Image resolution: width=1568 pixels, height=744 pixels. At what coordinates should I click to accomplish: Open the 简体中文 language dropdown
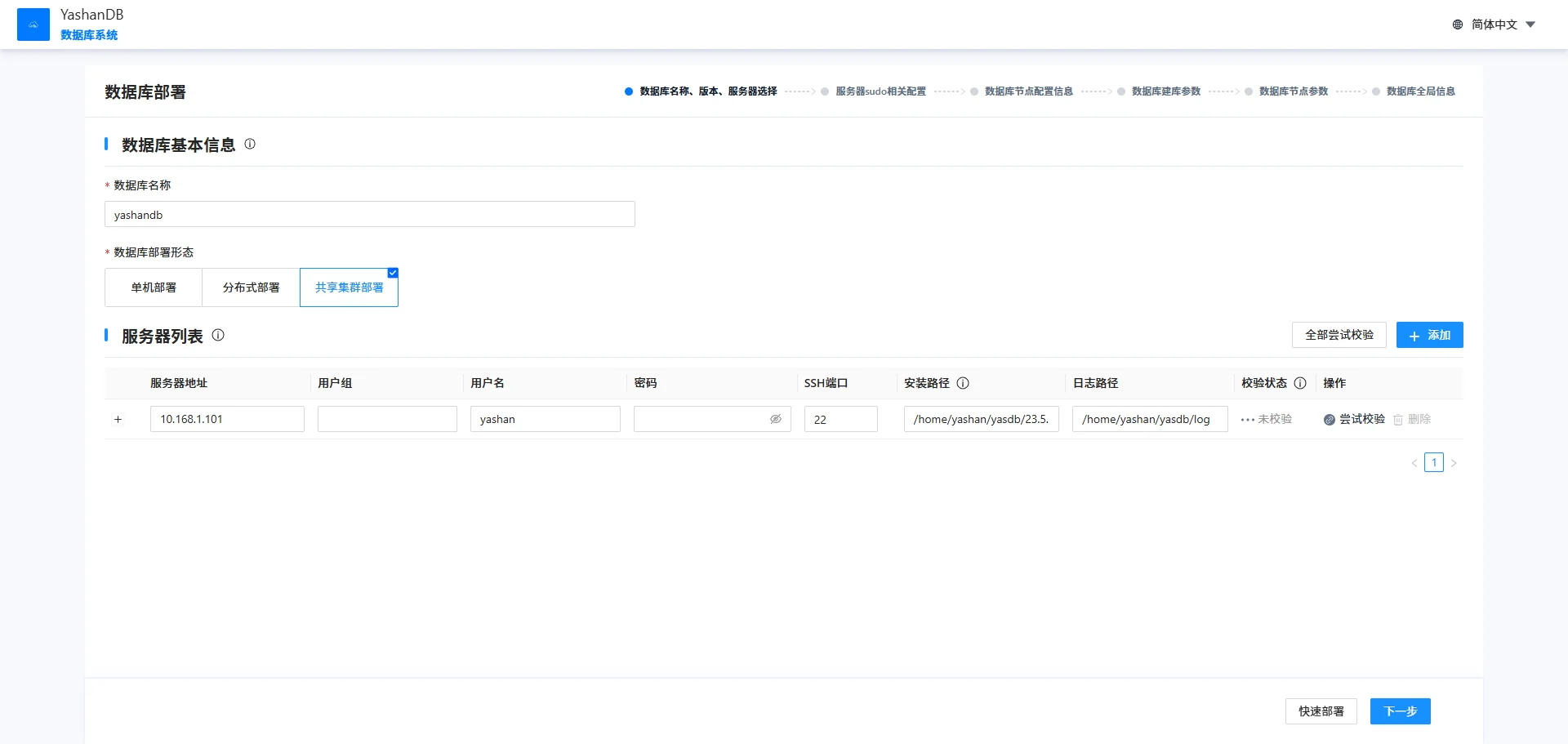tap(1494, 25)
